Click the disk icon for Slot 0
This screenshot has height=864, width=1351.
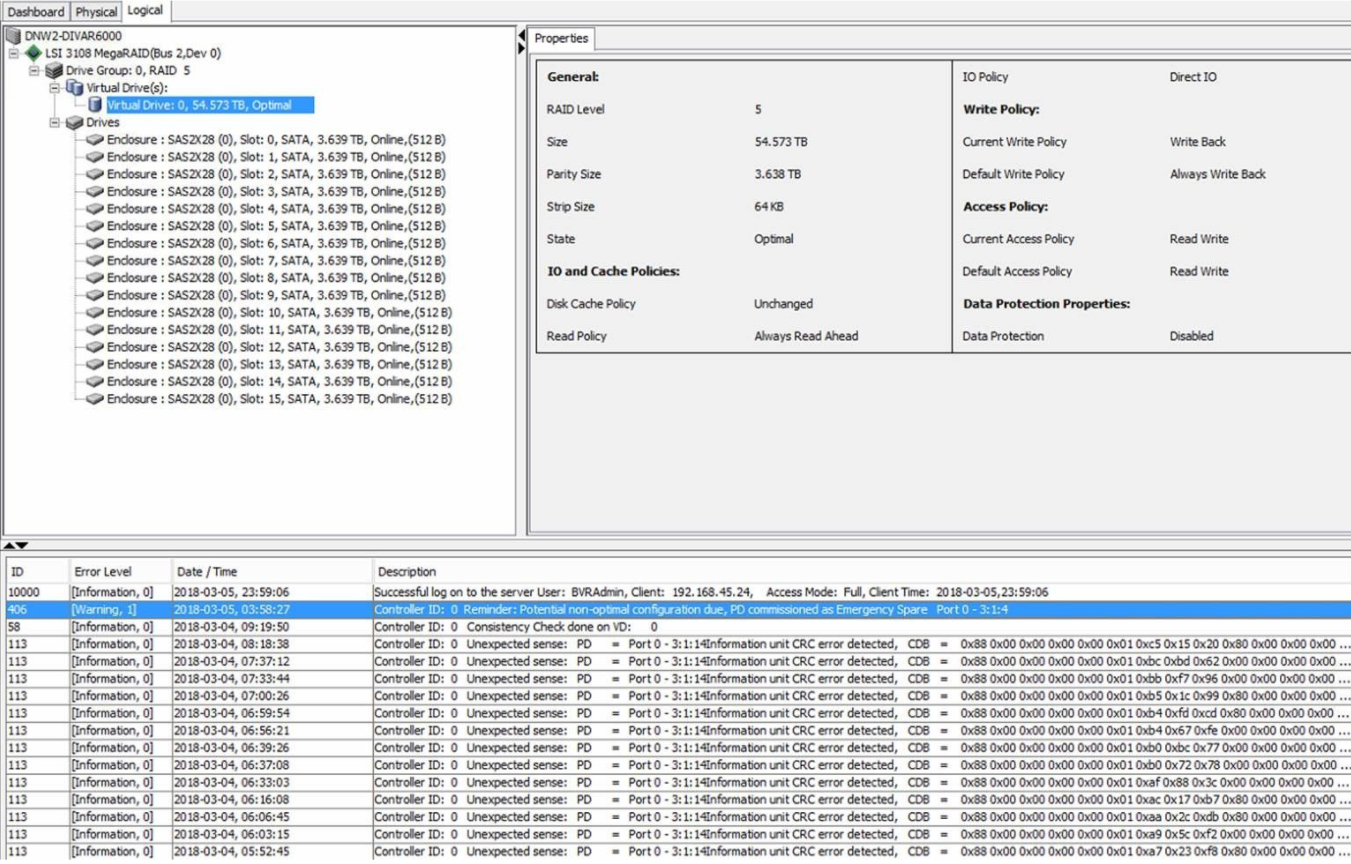click(x=95, y=140)
